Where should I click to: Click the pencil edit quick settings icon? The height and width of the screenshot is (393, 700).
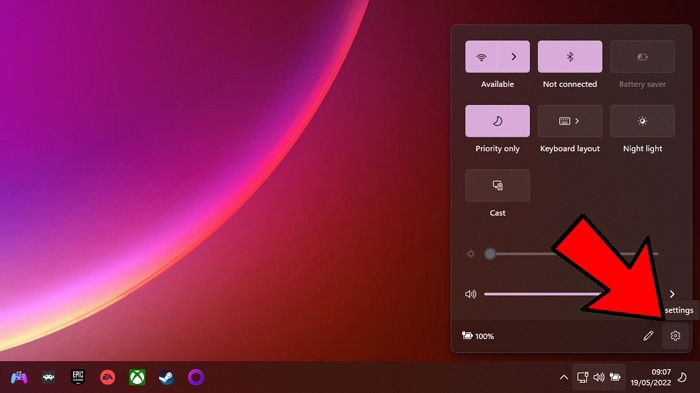(x=648, y=336)
